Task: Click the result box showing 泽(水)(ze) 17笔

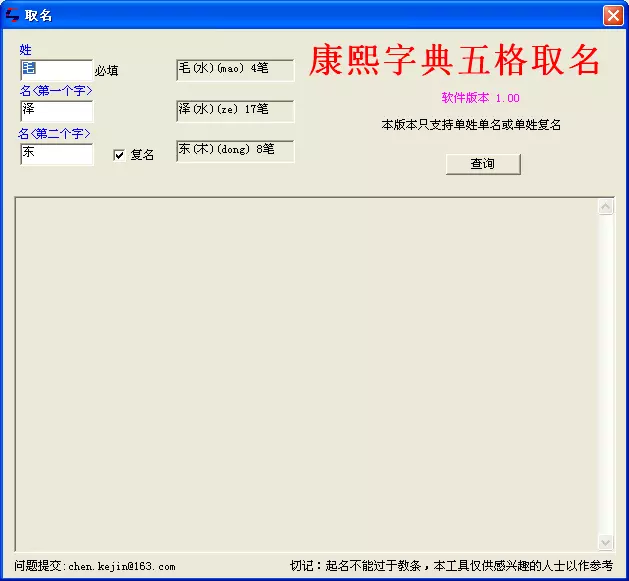Action: (x=235, y=111)
